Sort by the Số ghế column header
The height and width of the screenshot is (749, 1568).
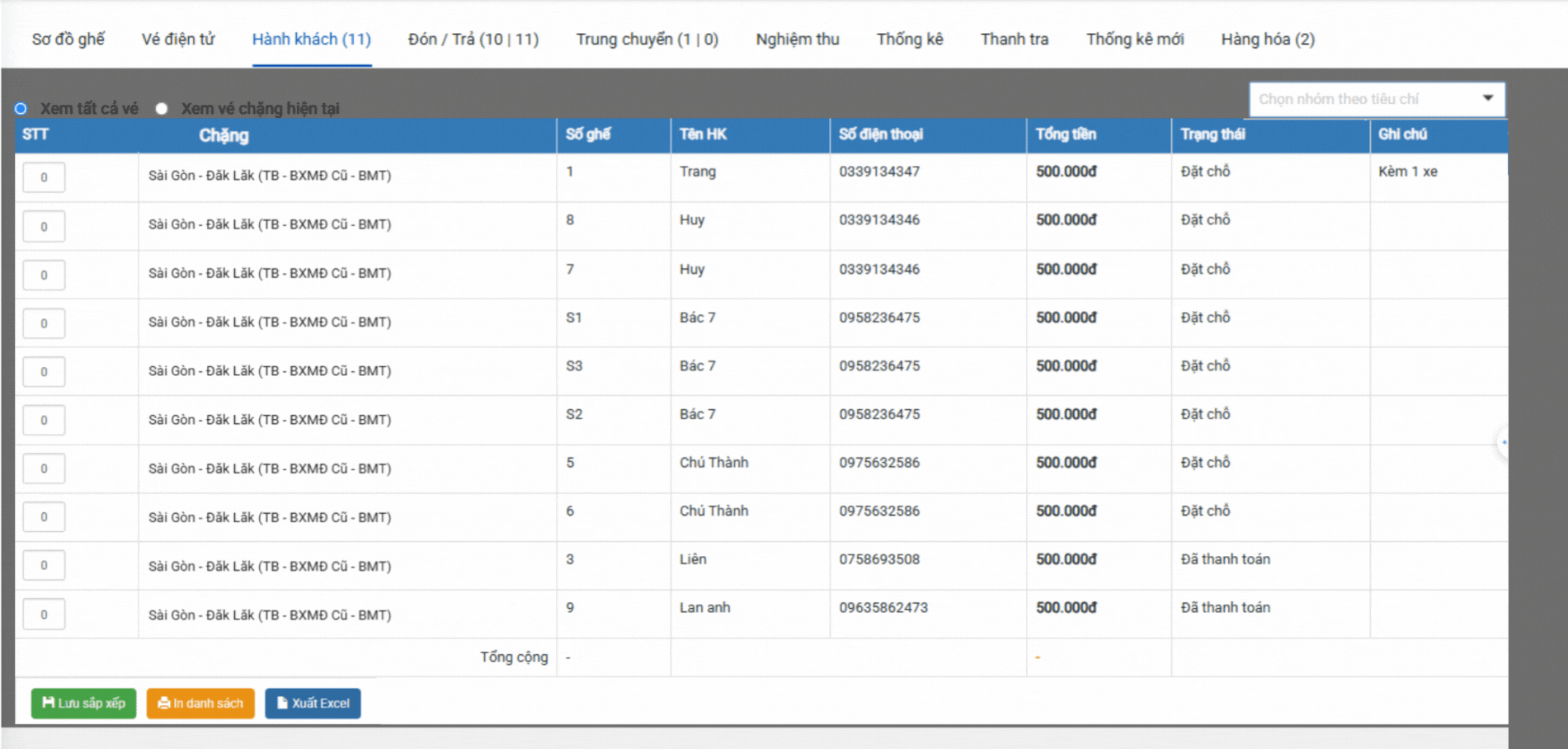[x=588, y=134]
